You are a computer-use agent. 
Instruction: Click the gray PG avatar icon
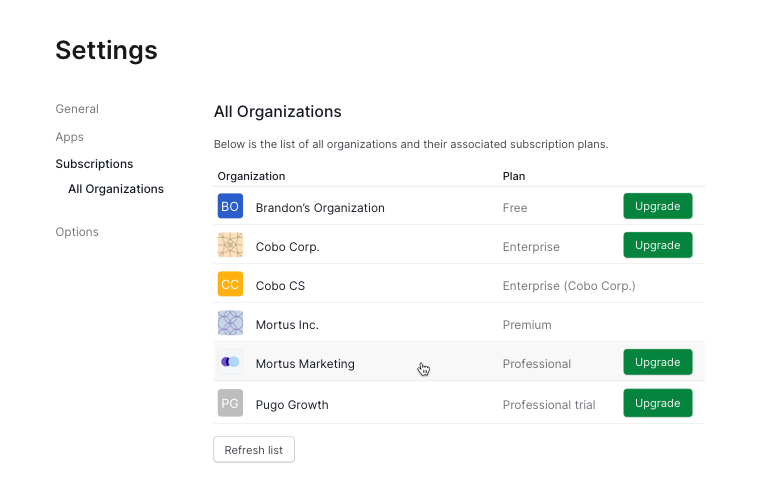[230, 403]
